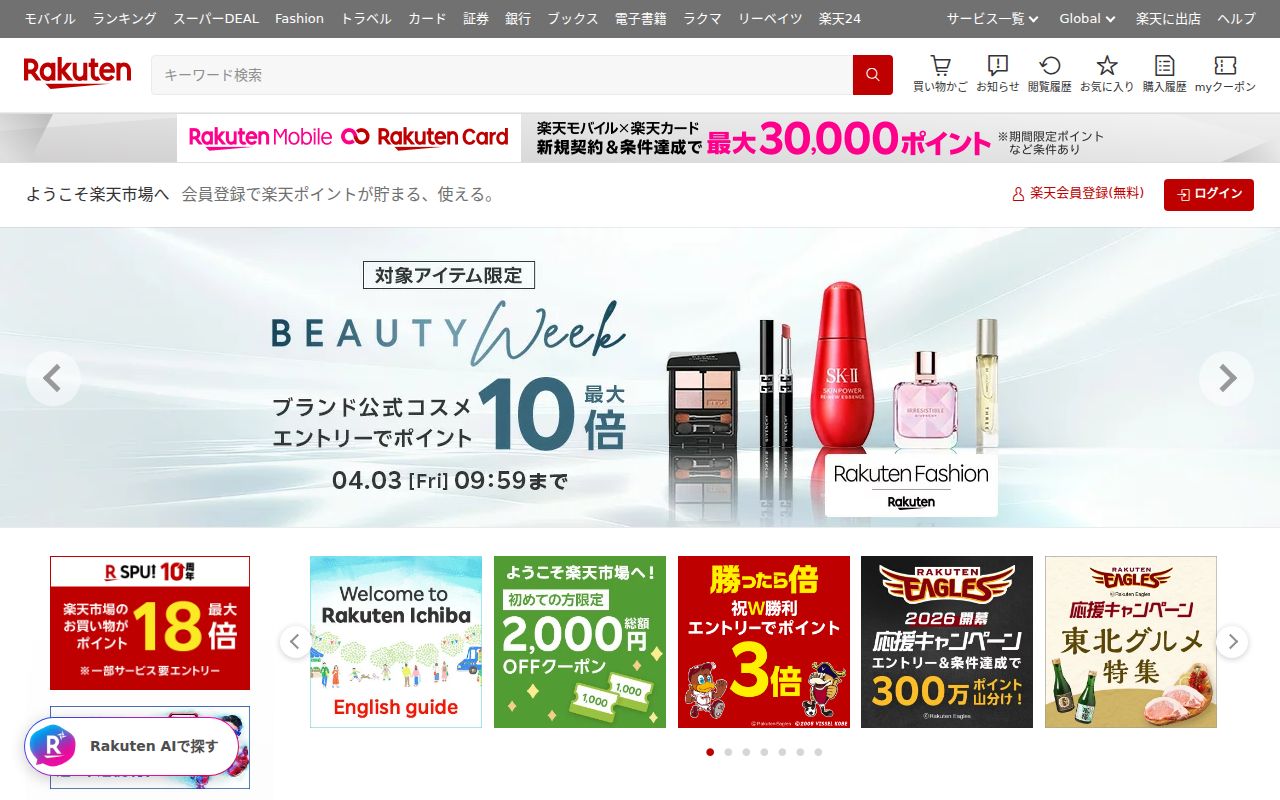Click the 楽天に出店 link
Image resolution: width=1280 pixels, height=800 pixels.
[1168, 19]
